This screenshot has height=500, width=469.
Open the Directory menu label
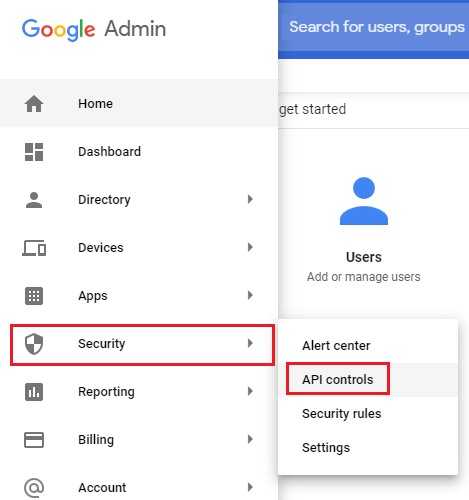[x=104, y=200]
